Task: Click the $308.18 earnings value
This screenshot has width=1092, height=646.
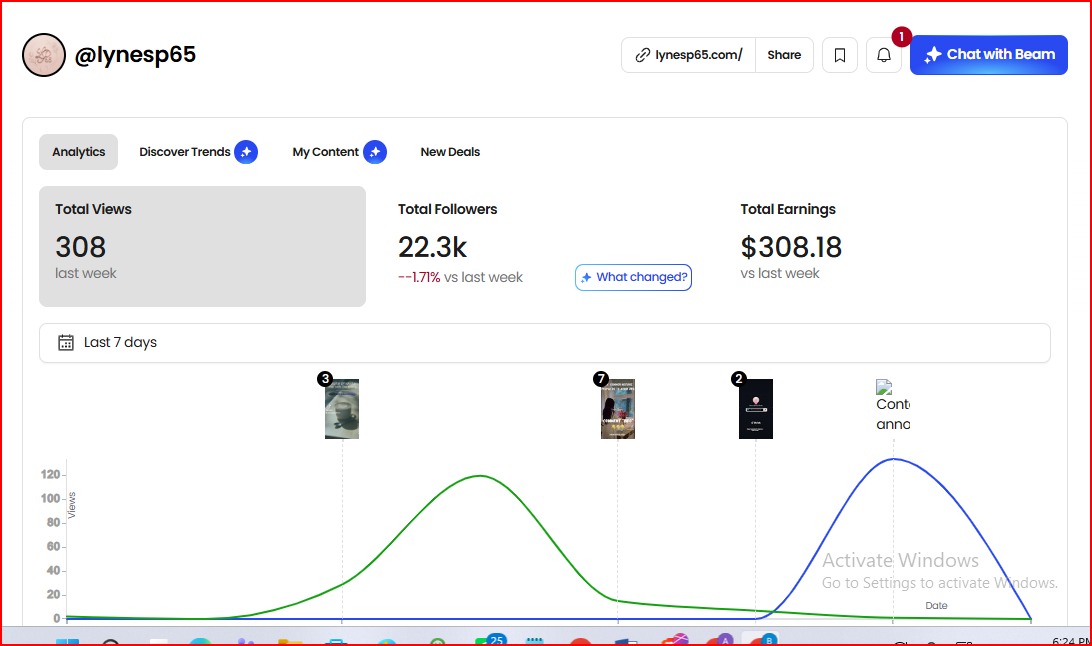Action: coord(791,247)
